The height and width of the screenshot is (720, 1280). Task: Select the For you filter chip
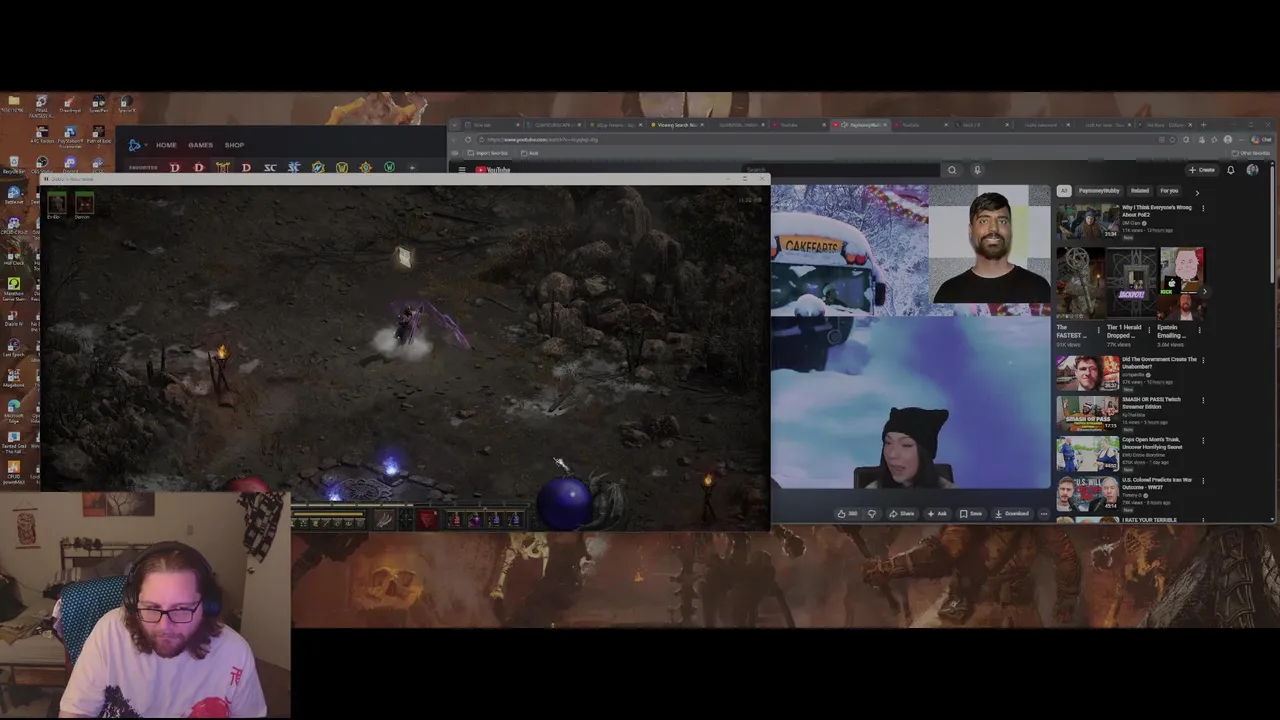1169,191
